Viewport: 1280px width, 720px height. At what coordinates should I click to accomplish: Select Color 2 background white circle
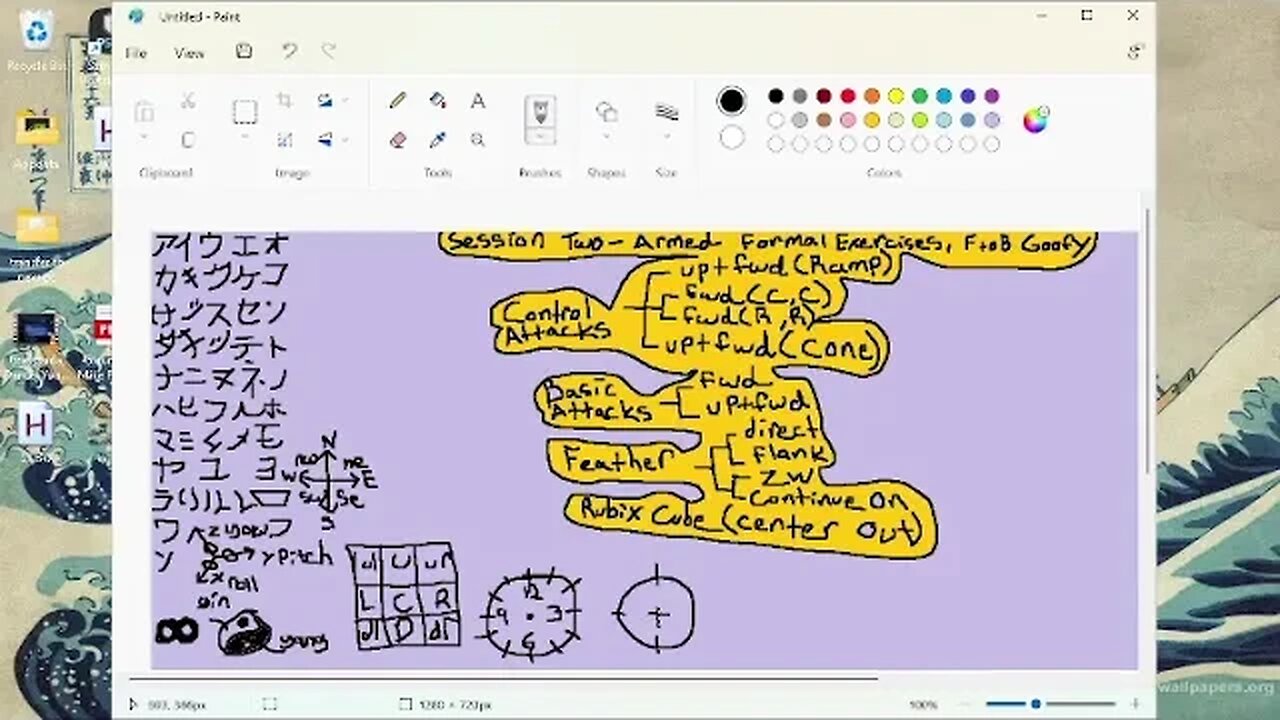(x=732, y=137)
